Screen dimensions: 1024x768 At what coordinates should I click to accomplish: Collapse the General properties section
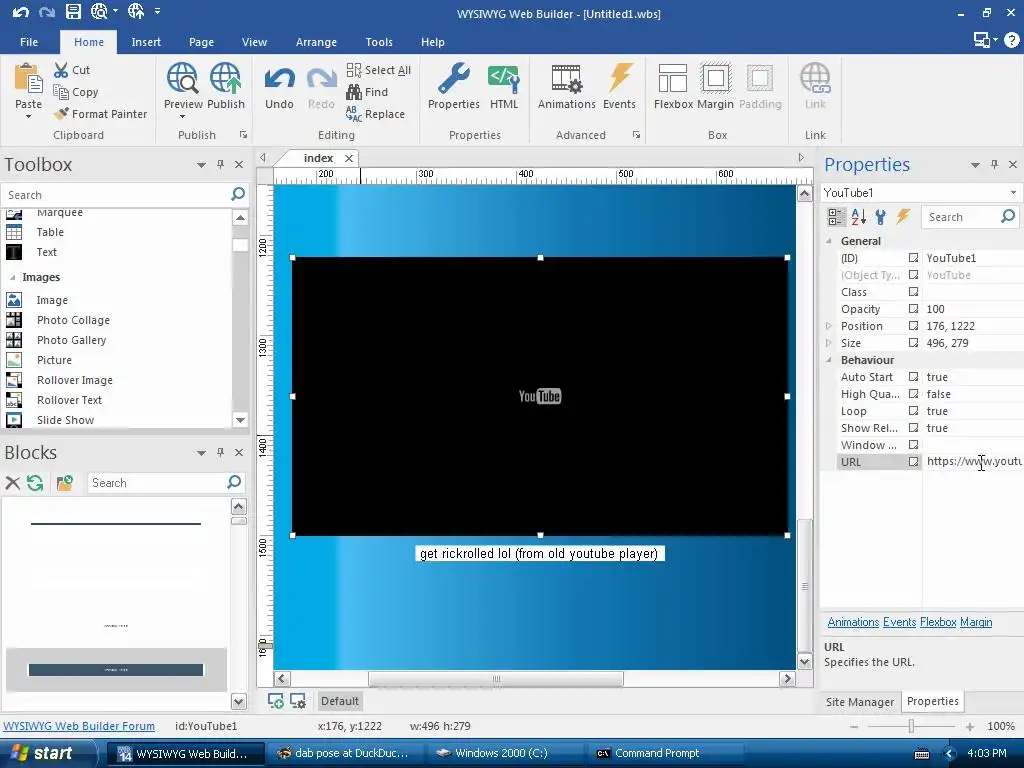[x=829, y=241]
